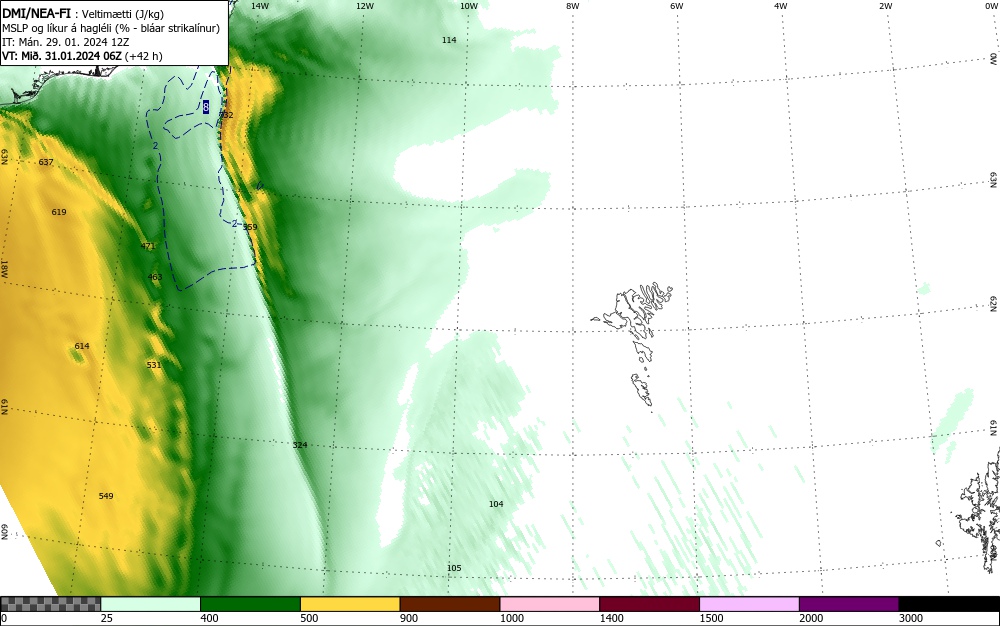Click the 104 map value

[496, 504]
